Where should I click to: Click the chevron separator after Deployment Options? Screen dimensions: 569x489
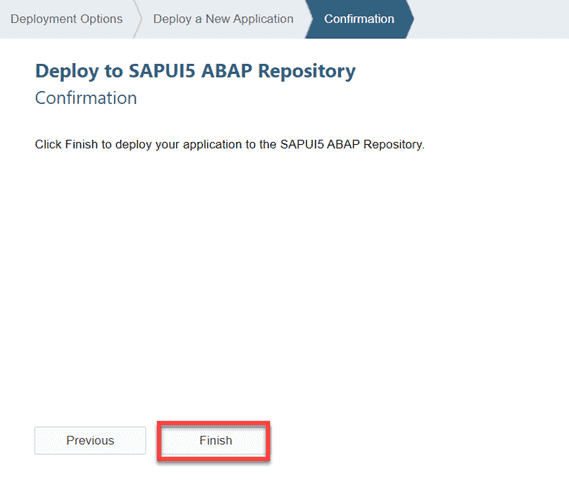click(137, 19)
